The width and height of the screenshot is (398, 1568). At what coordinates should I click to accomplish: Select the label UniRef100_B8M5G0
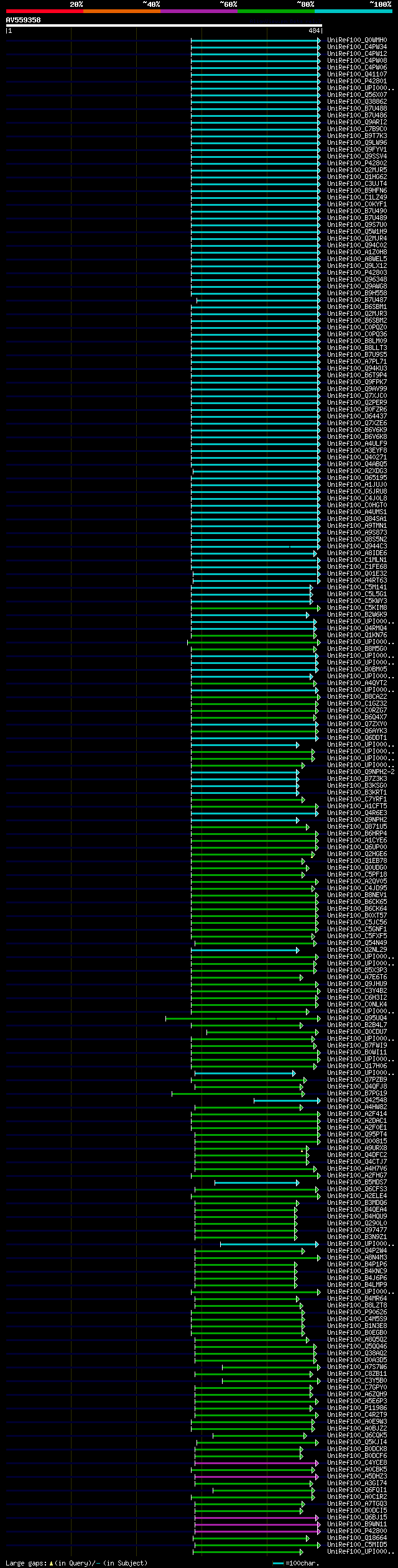click(357, 648)
